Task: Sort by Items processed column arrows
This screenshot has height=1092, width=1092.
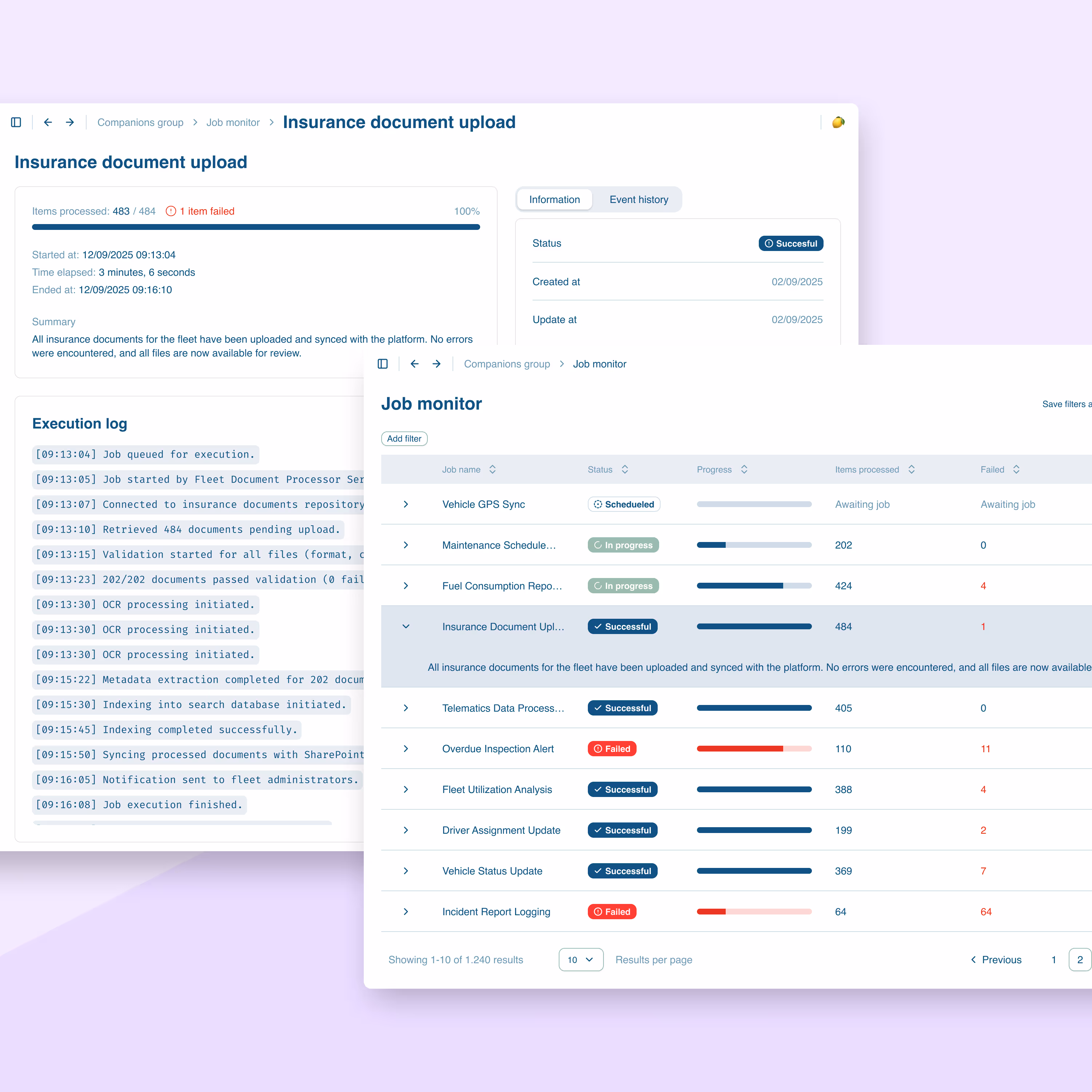Action: click(x=911, y=470)
